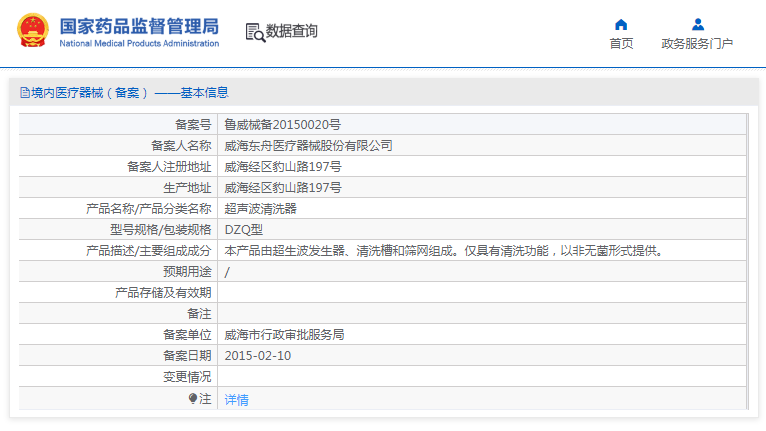Click the 备案日期 label
This screenshot has height=431, width=766.
click(x=187, y=356)
